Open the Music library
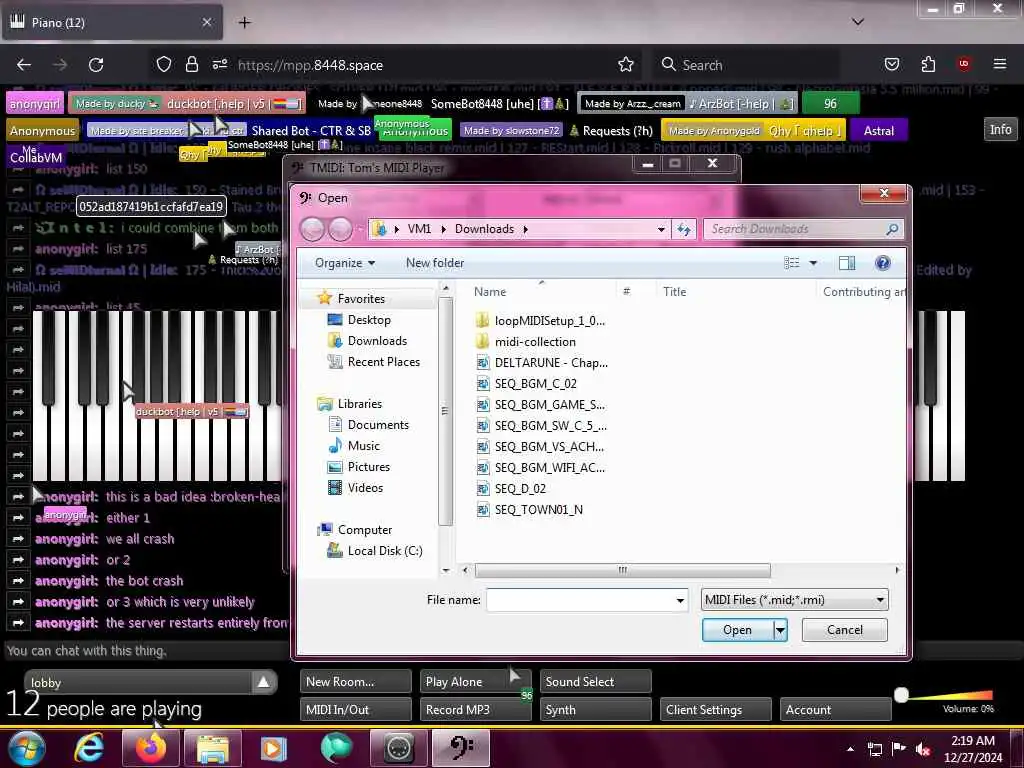The image size is (1024, 768). point(363,446)
